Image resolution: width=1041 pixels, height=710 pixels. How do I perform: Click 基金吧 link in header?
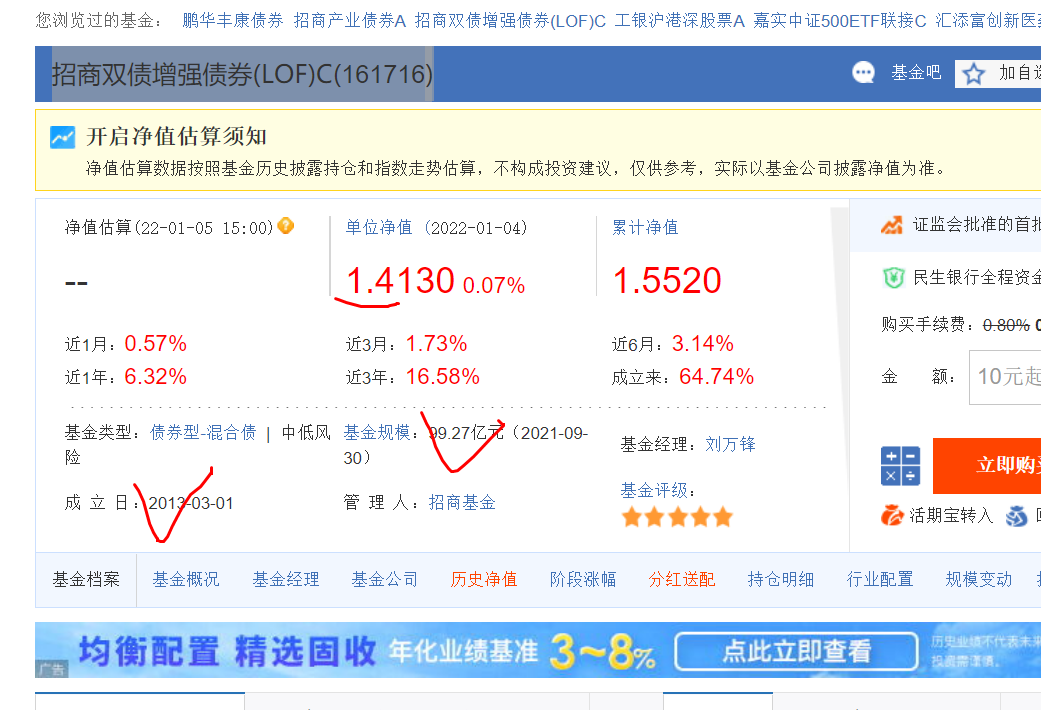pyautogui.click(x=916, y=72)
